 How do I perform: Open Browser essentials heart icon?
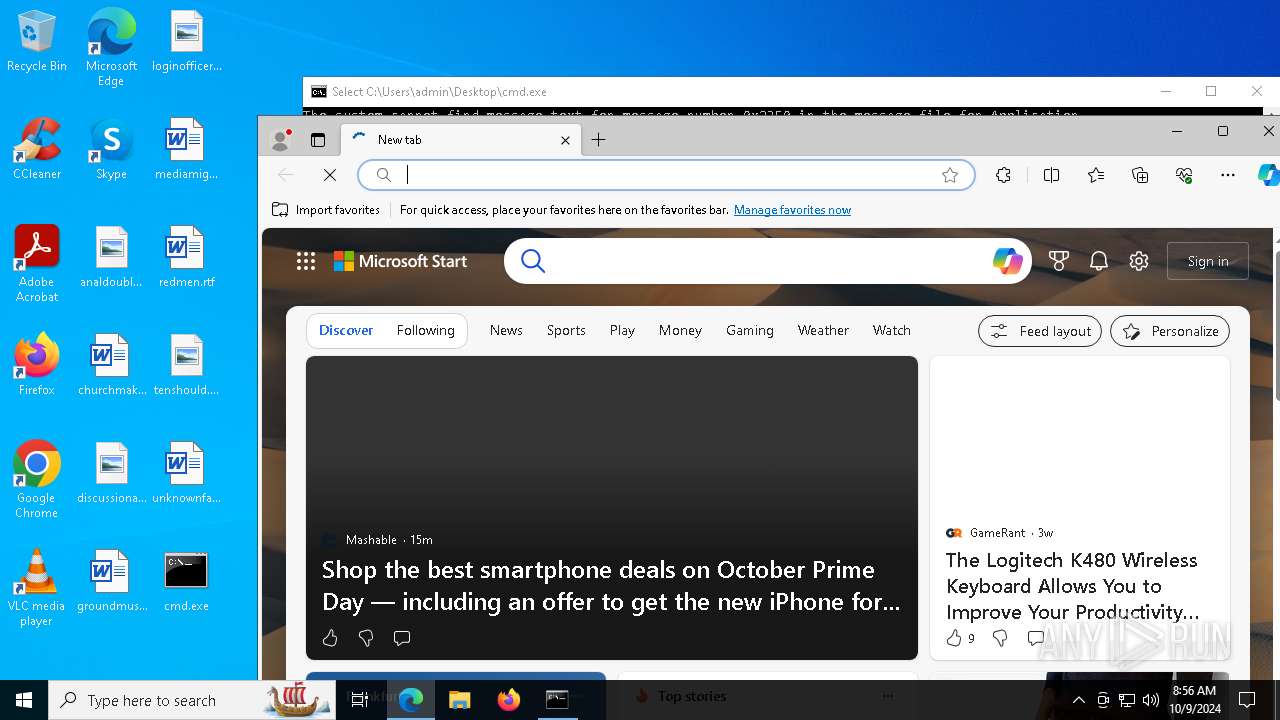(1184, 175)
